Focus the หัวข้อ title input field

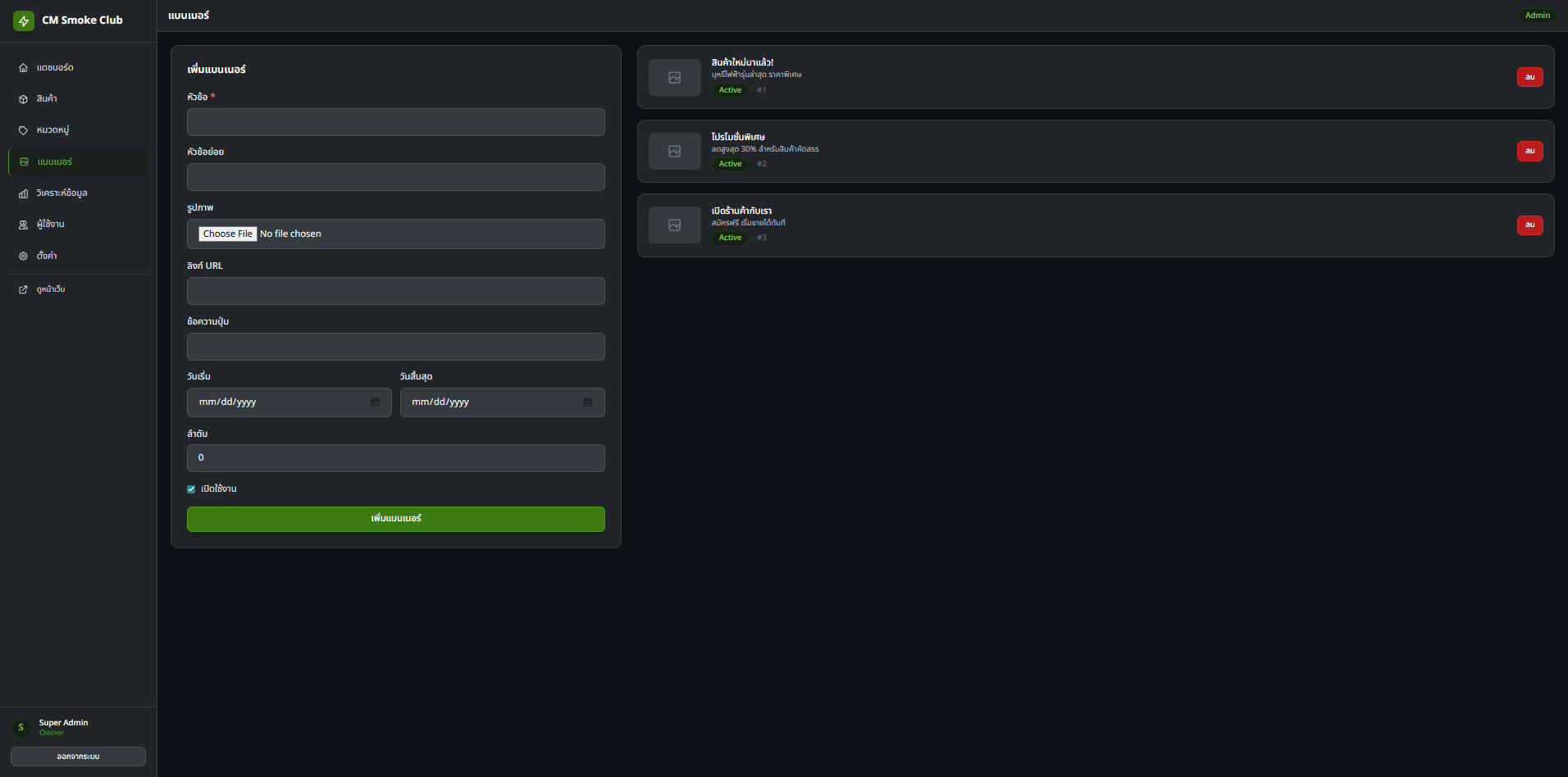click(x=396, y=122)
